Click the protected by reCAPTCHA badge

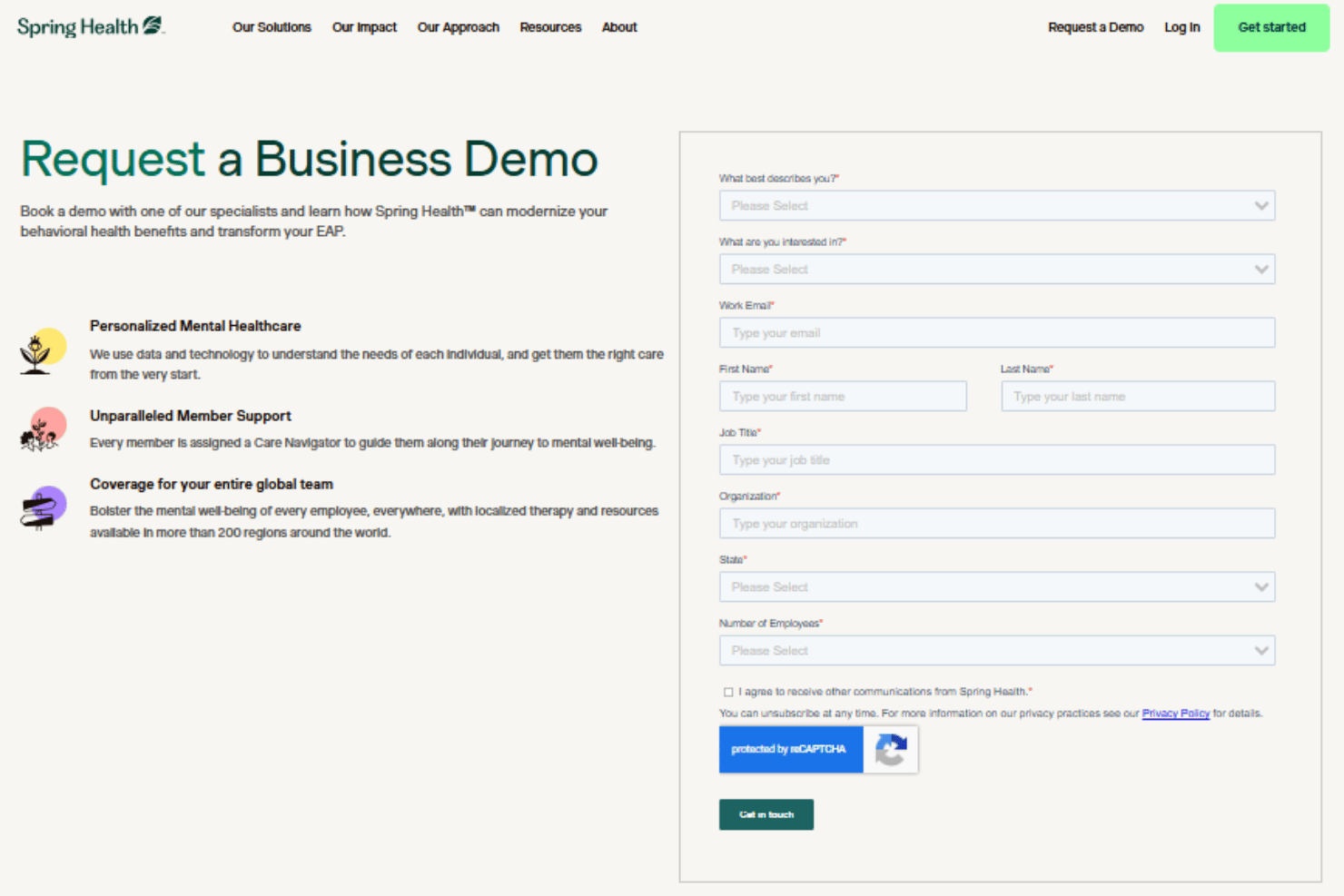point(818,750)
